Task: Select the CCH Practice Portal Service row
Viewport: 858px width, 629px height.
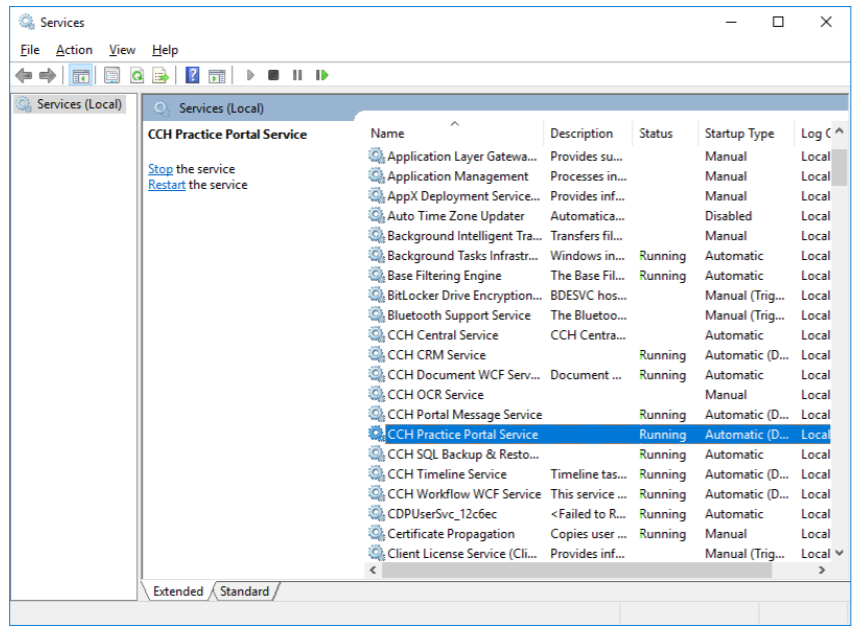Action: tap(599, 434)
